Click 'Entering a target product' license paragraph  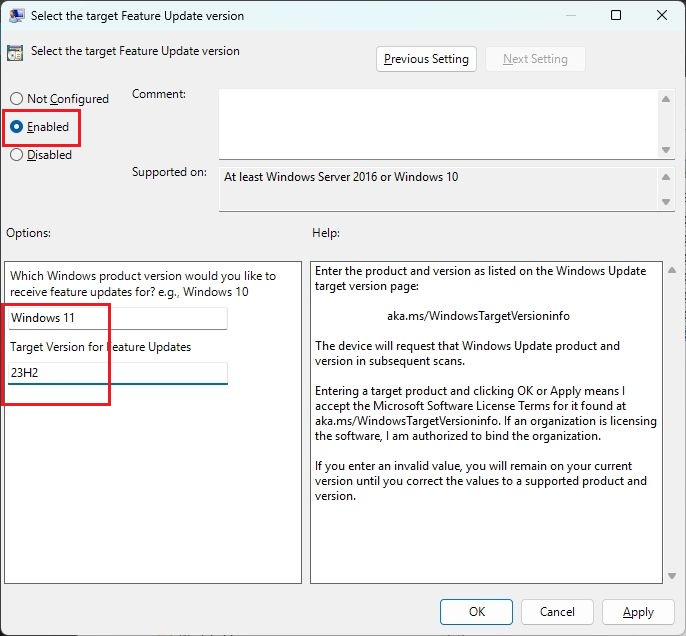[x=486, y=413]
